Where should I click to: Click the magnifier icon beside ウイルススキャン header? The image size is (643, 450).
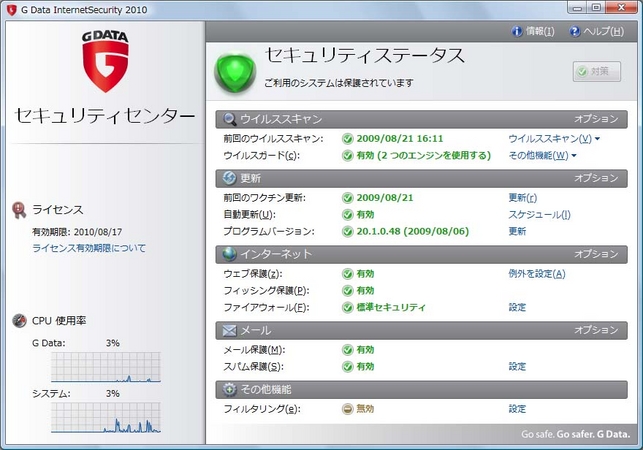click(x=229, y=119)
